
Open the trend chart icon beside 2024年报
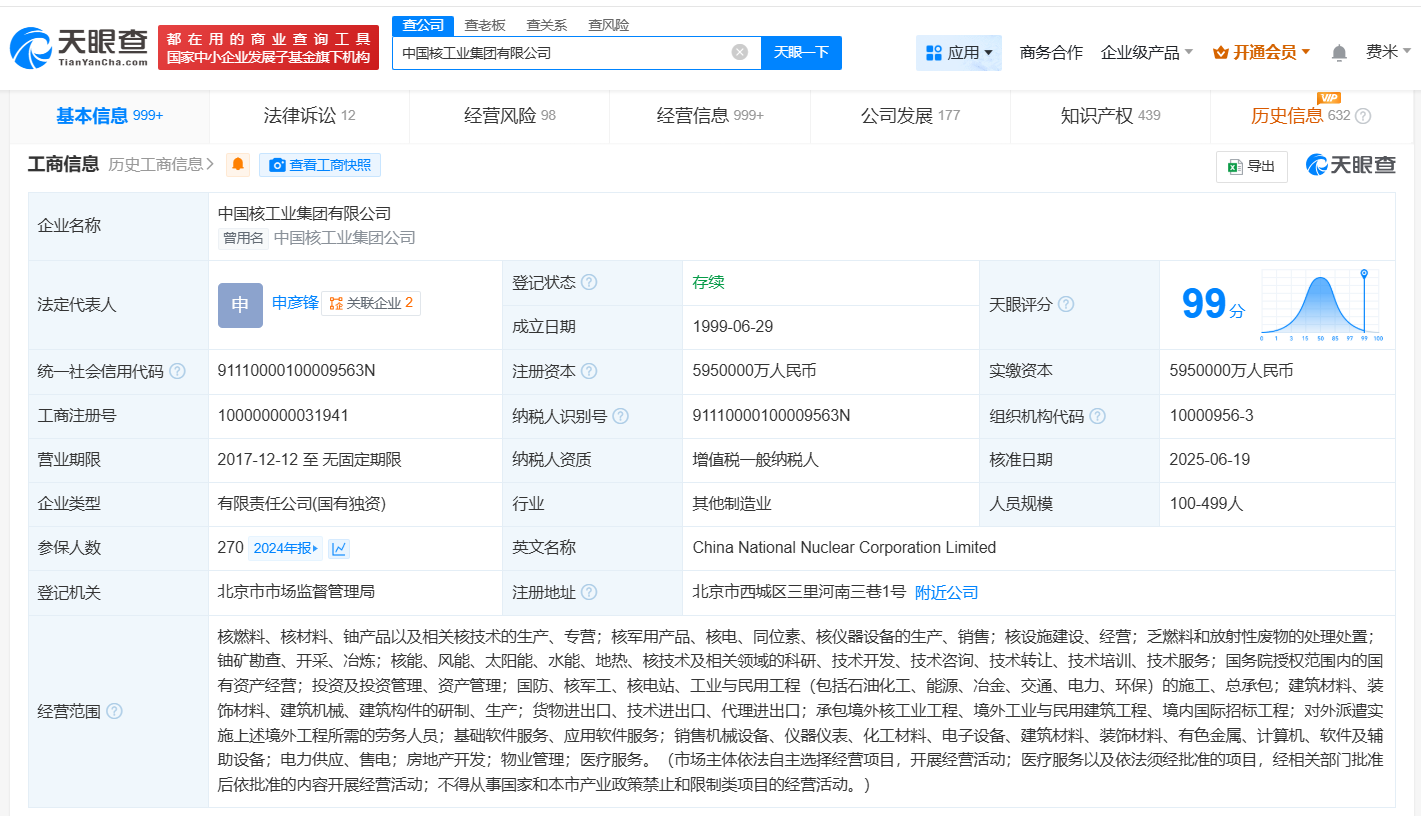click(339, 548)
